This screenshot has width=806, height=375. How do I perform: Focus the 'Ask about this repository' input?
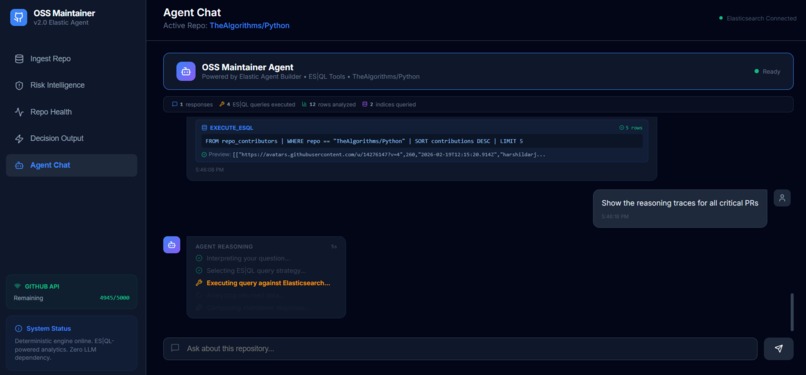(x=460, y=349)
